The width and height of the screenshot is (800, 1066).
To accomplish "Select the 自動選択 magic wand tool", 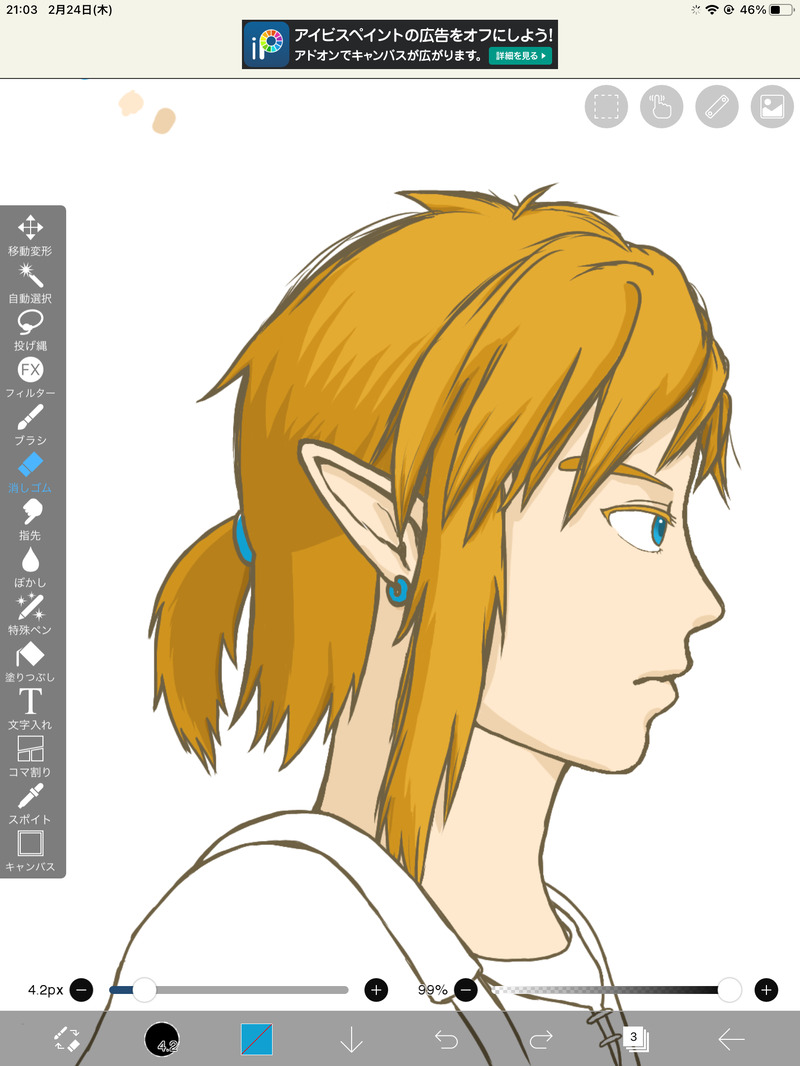I will point(30,283).
